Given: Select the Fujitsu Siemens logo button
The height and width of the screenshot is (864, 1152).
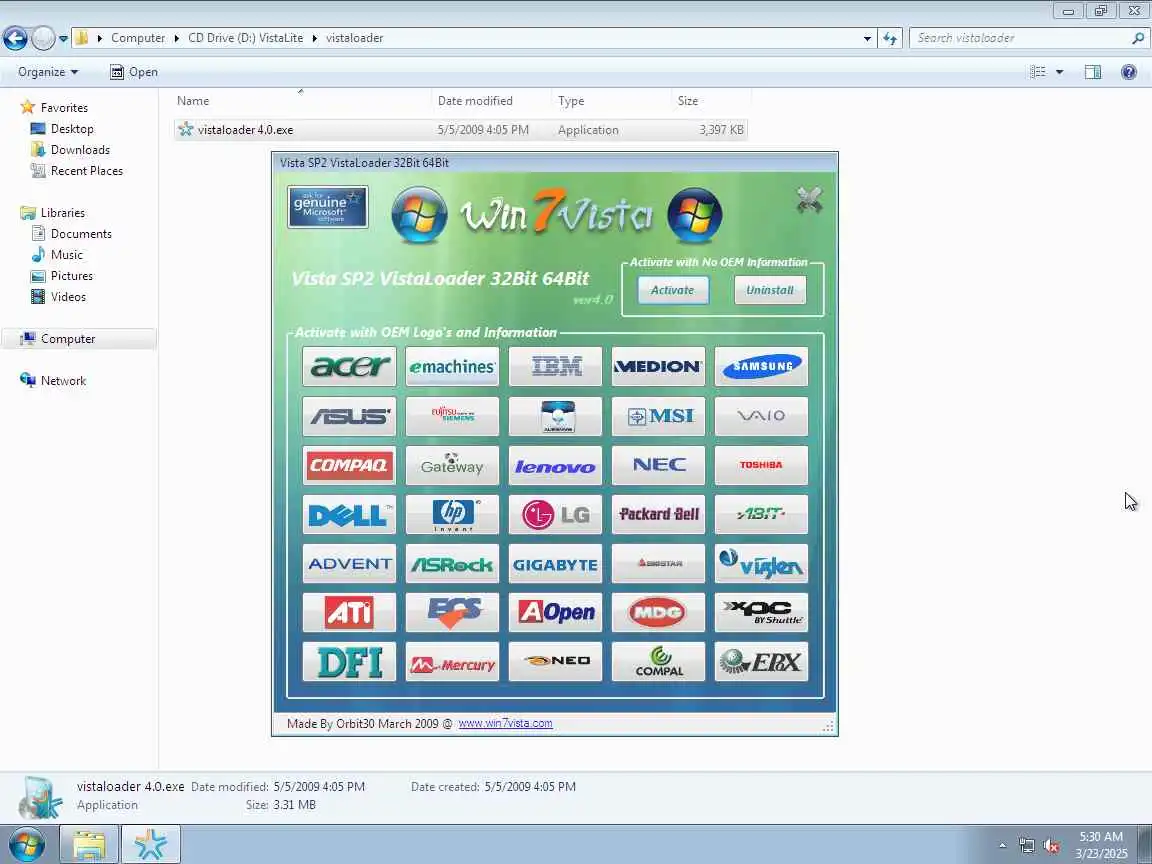Looking at the screenshot, I should pos(452,416).
